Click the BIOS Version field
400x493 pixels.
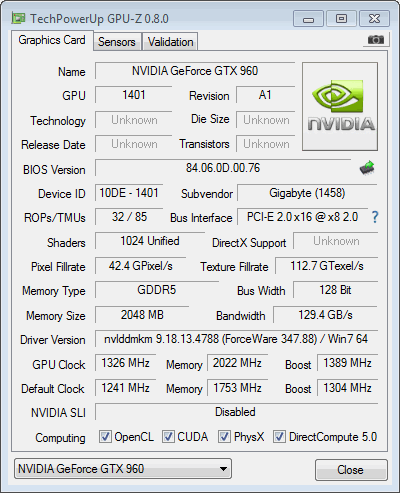pyautogui.click(x=223, y=168)
